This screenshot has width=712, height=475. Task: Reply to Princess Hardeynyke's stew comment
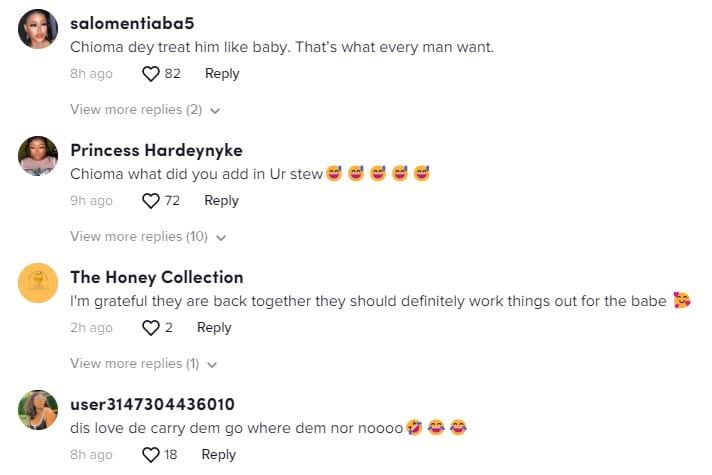[x=221, y=201]
